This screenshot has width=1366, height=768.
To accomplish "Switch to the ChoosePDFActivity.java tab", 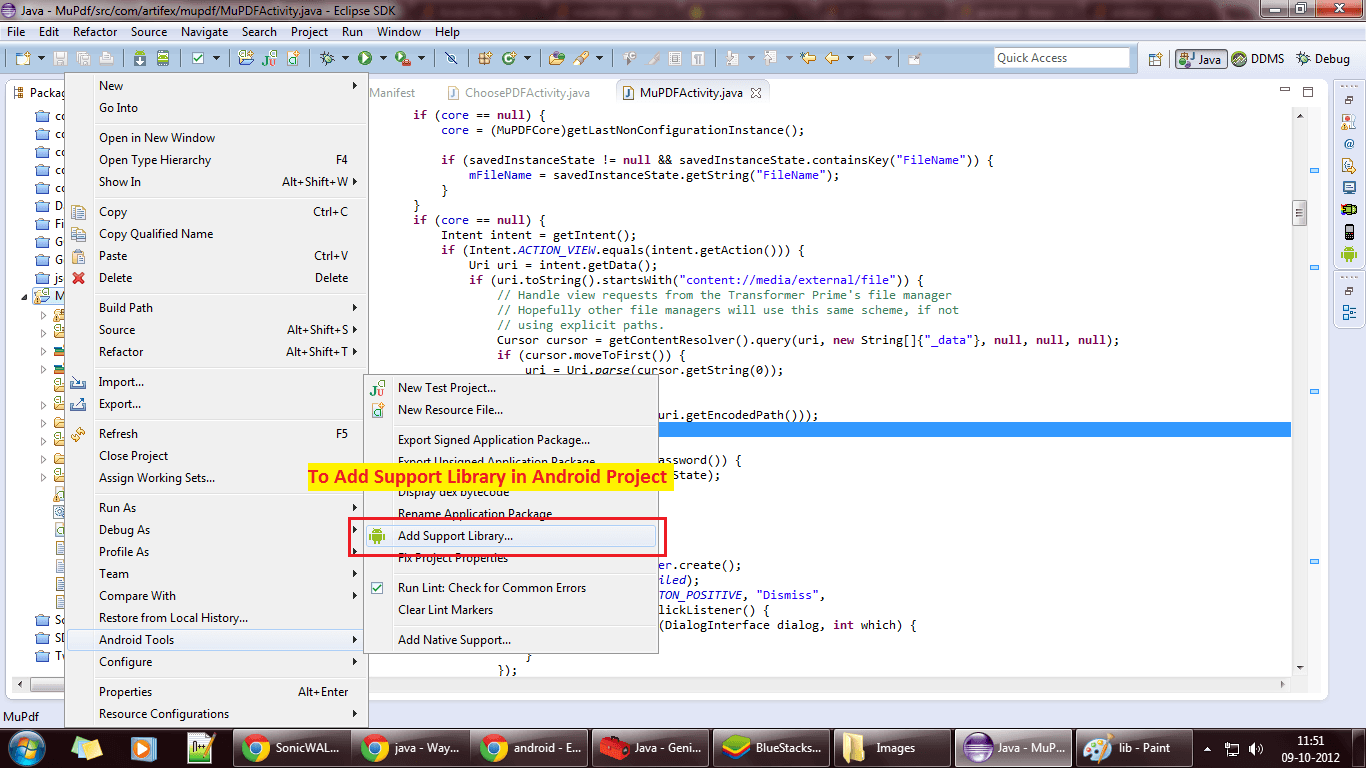I will point(527,93).
